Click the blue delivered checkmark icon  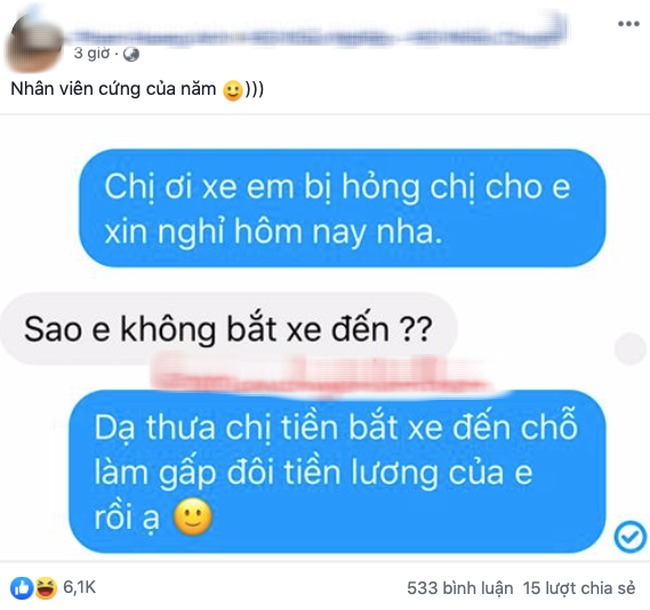[x=630, y=537]
